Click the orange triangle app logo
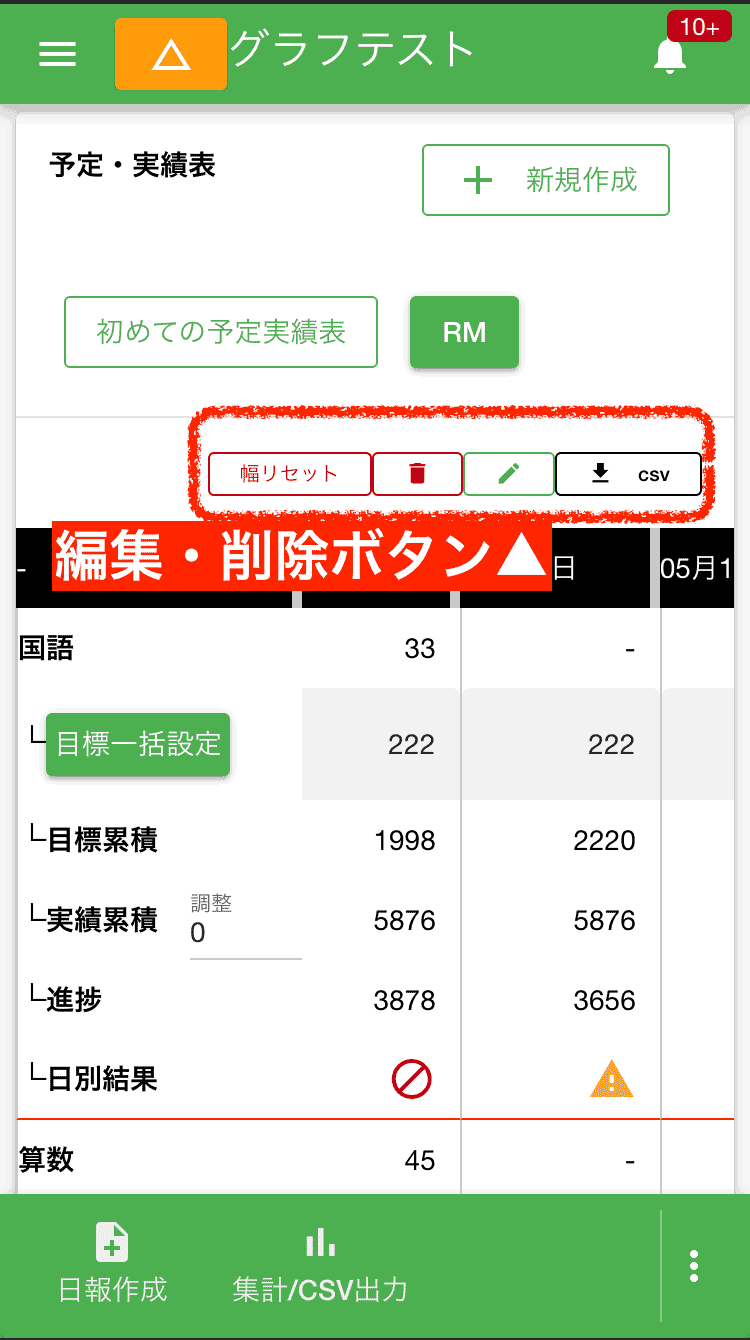Viewport: 750px width, 1340px height. tap(170, 54)
